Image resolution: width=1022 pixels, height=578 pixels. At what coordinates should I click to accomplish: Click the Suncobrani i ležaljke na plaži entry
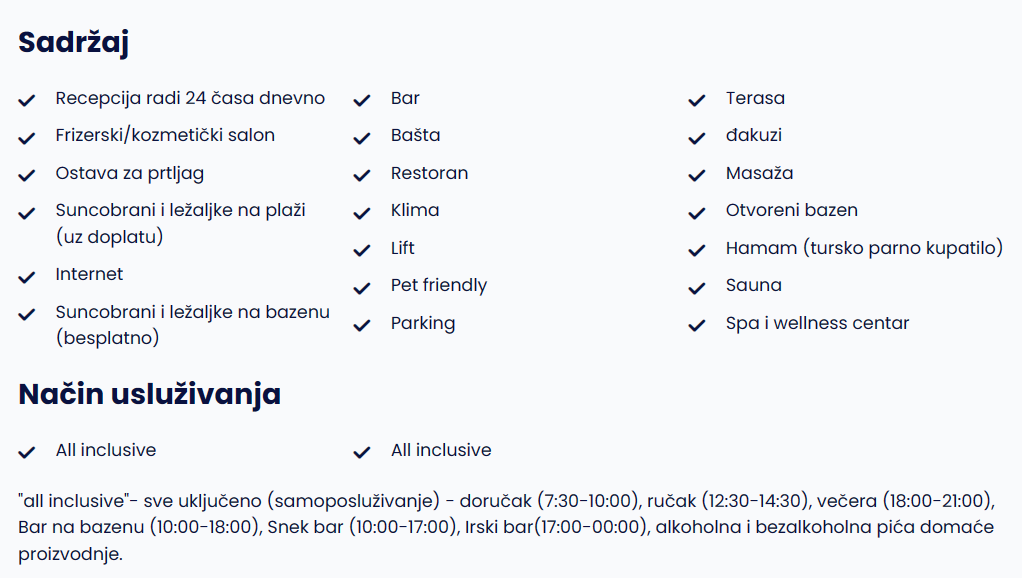point(181,224)
